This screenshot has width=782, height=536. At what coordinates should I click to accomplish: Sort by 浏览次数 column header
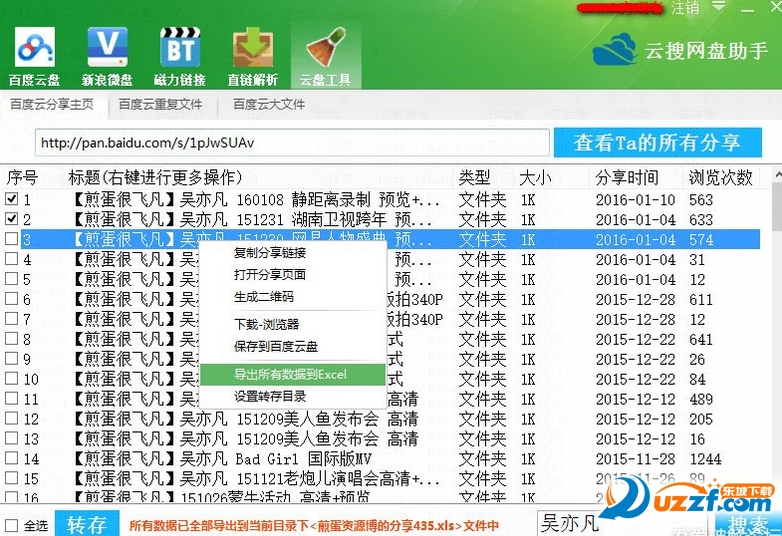tap(720, 177)
